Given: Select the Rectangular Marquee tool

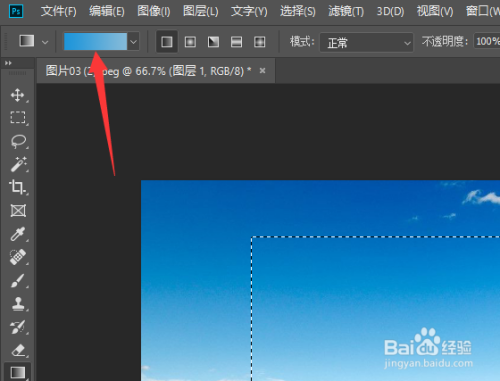Looking at the screenshot, I should (x=18, y=118).
